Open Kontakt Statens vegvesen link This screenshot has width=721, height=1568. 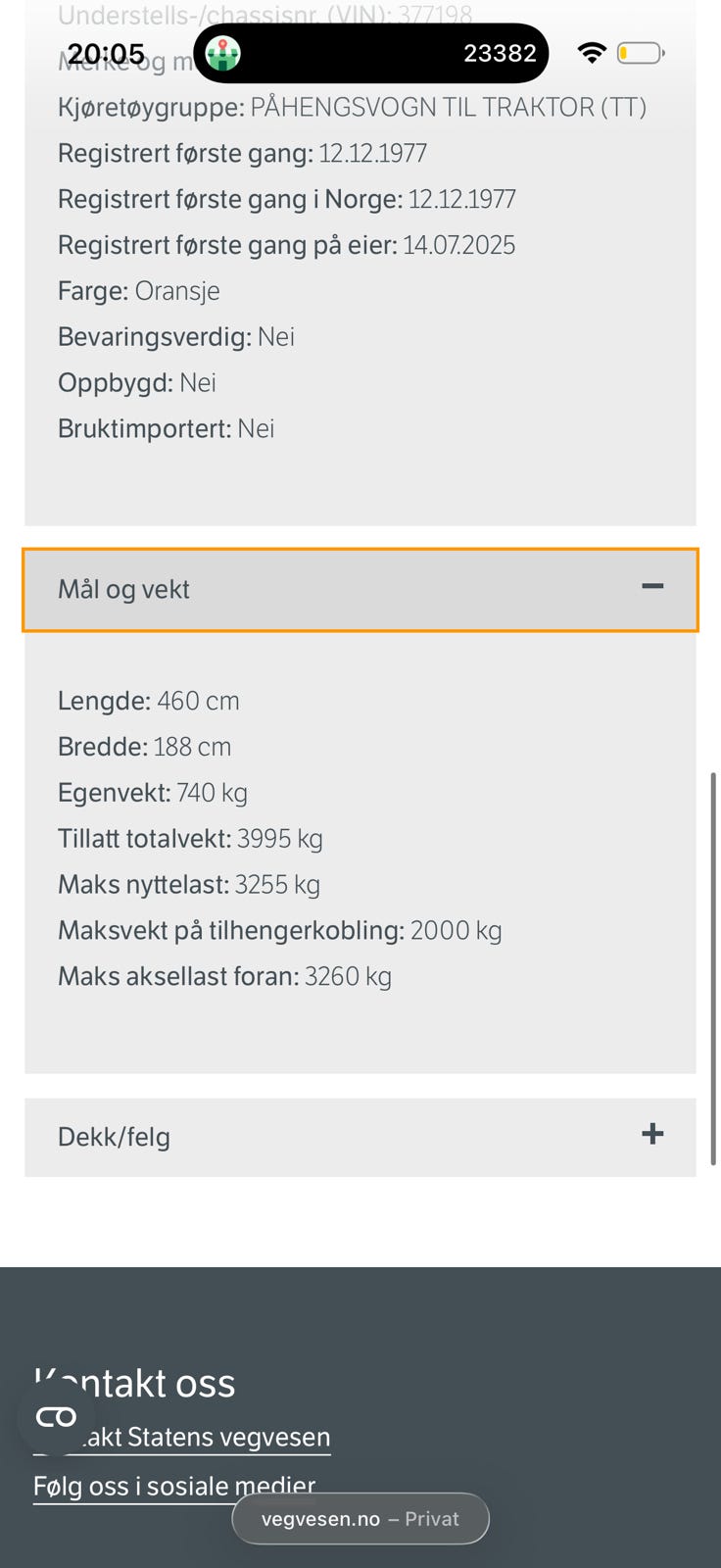pyautogui.click(x=182, y=1438)
